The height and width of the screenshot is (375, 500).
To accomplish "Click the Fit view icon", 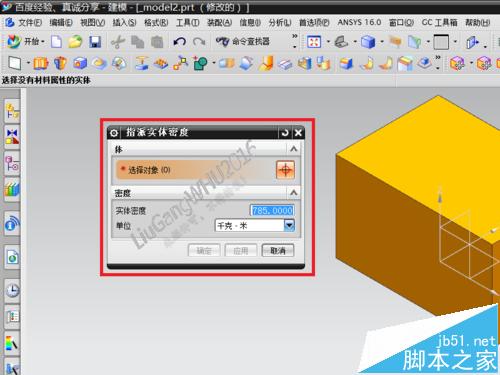I will 314,42.
